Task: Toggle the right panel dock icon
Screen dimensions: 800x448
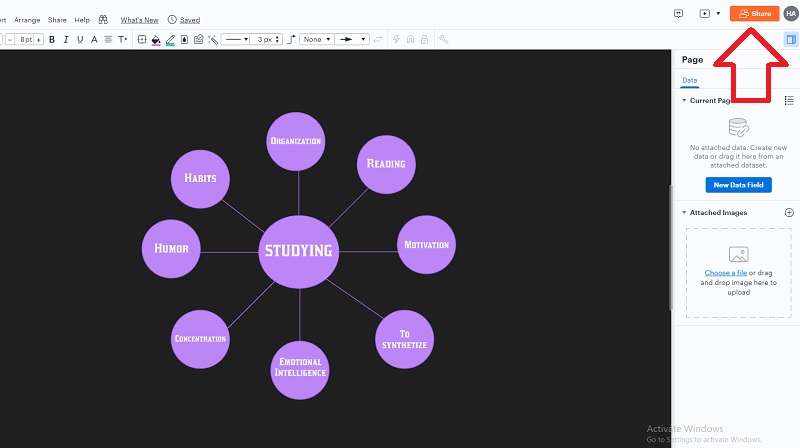Action: [x=791, y=39]
